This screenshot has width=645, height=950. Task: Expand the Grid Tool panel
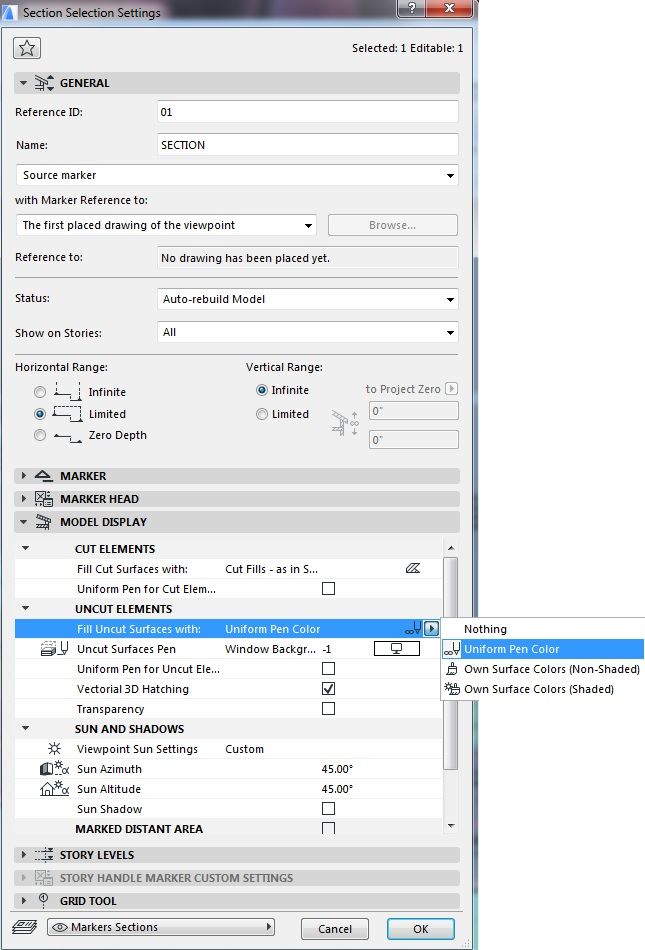[x=24, y=900]
